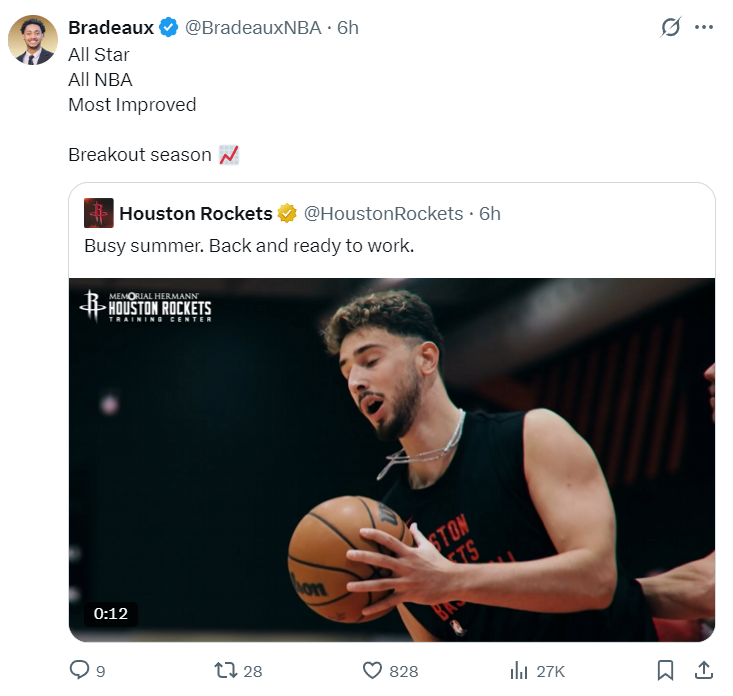Open the more options menu
Viewport: 733px width, 696px height.
(704, 28)
